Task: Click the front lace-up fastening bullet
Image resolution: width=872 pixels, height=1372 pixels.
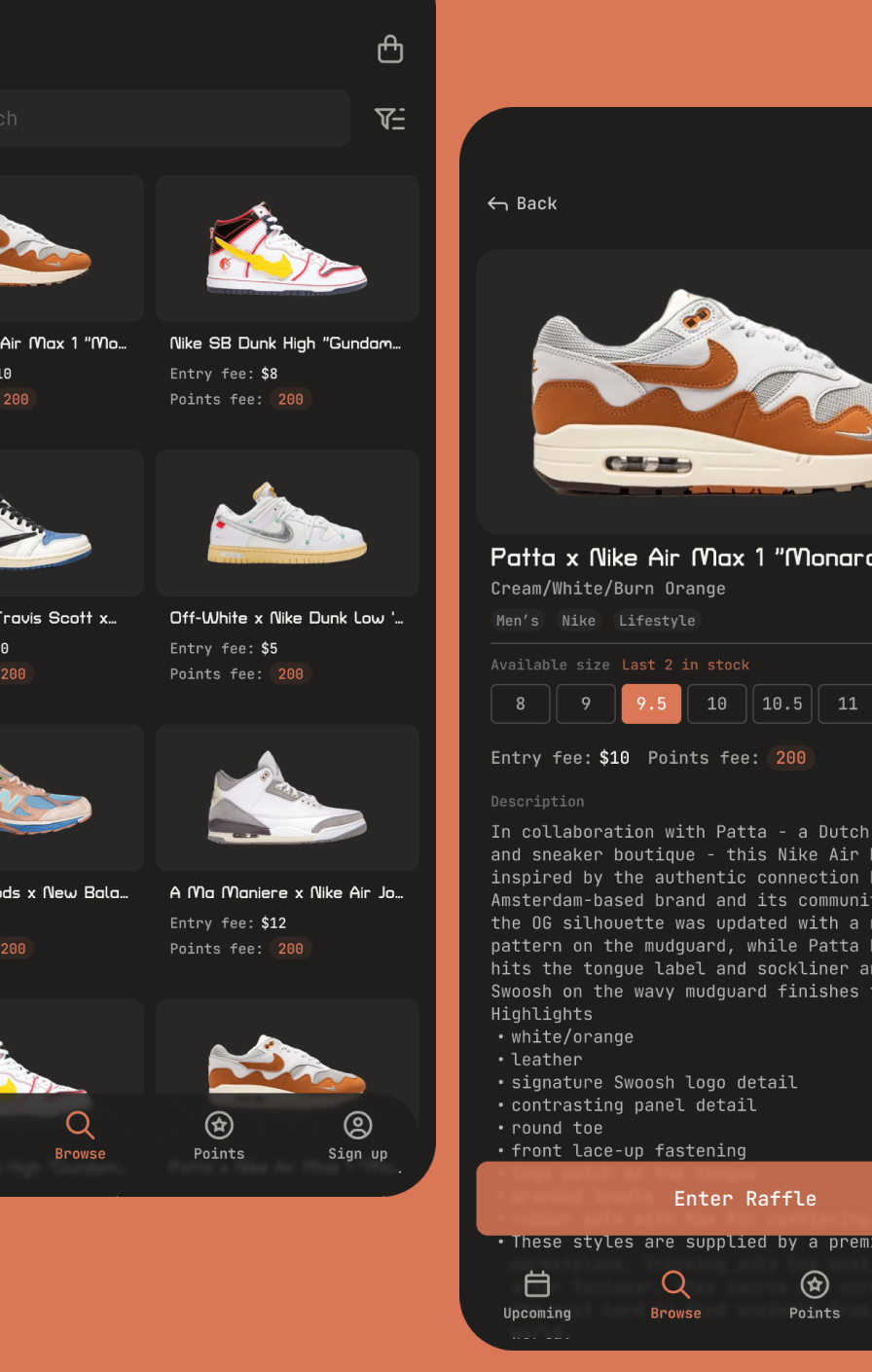Action: [x=629, y=1150]
